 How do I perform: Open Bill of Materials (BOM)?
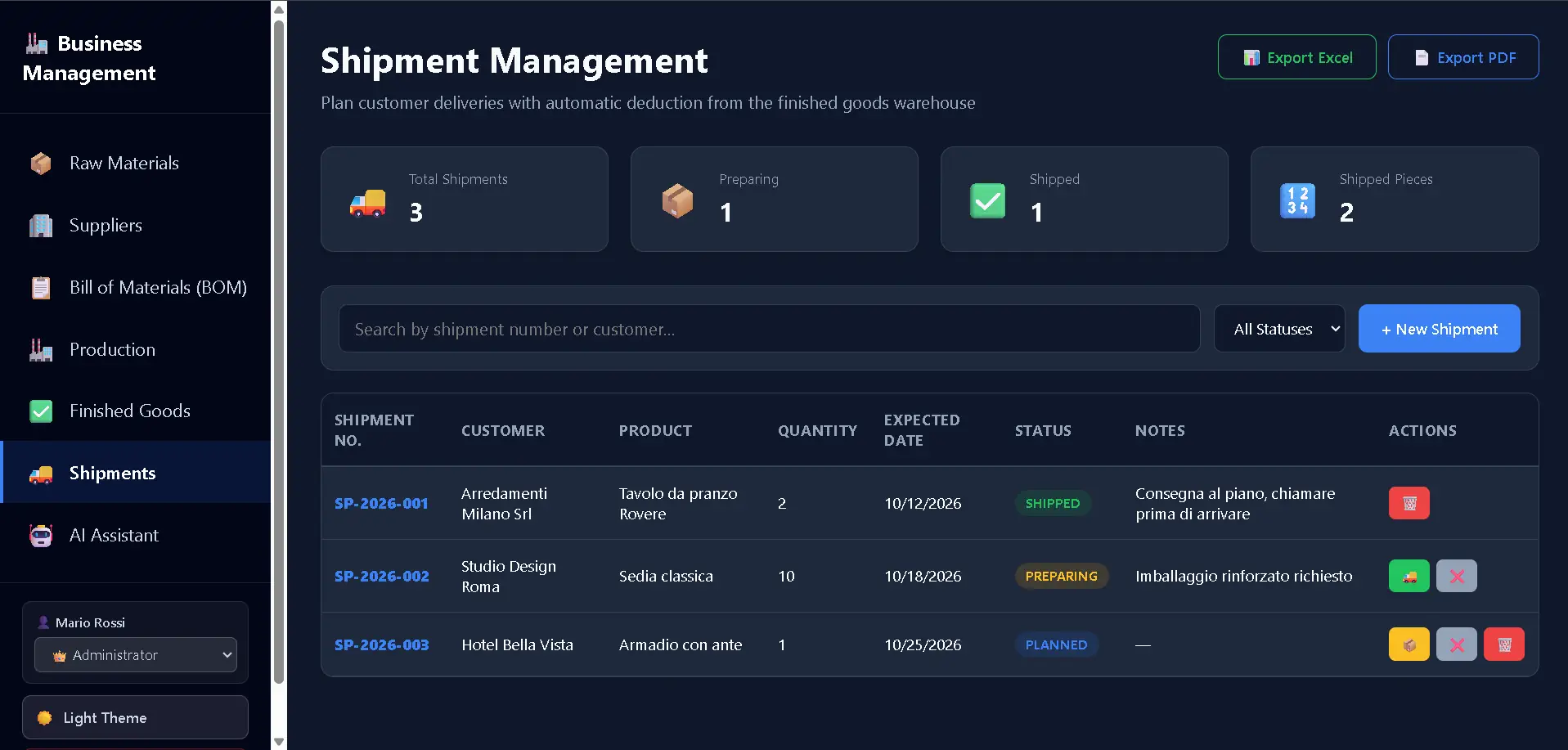[x=135, y=288]
